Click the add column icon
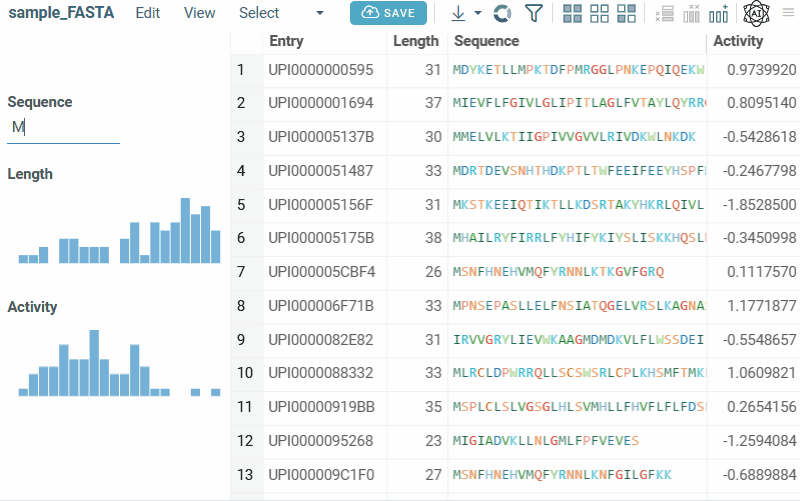Image resolution: width=800 pixels, height=501 pixels. tap(718, 13)
